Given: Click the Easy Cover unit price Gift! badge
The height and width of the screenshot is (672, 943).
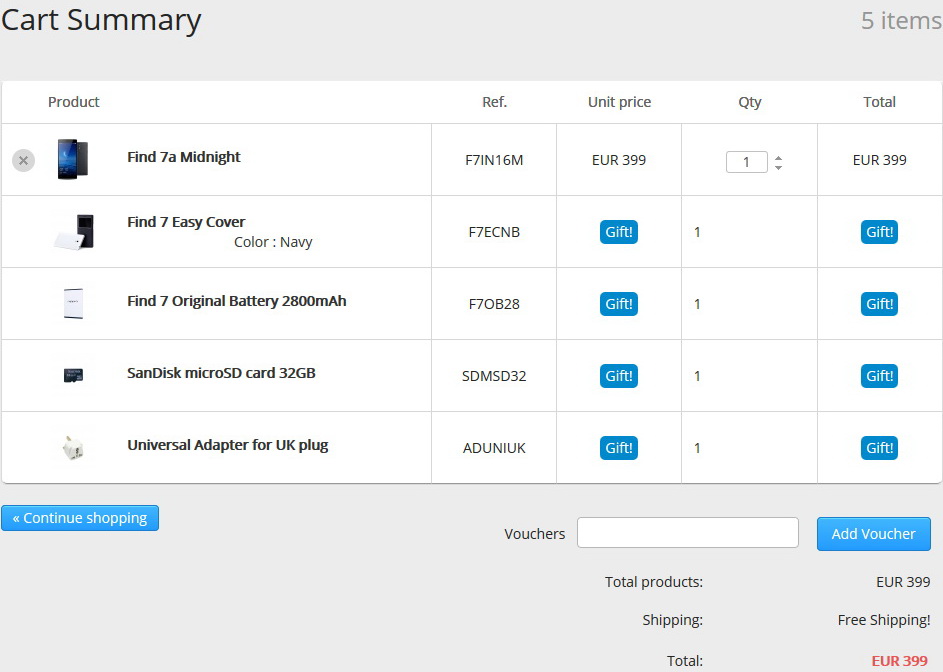Looking at the screenshot, I should coord(619,232).
